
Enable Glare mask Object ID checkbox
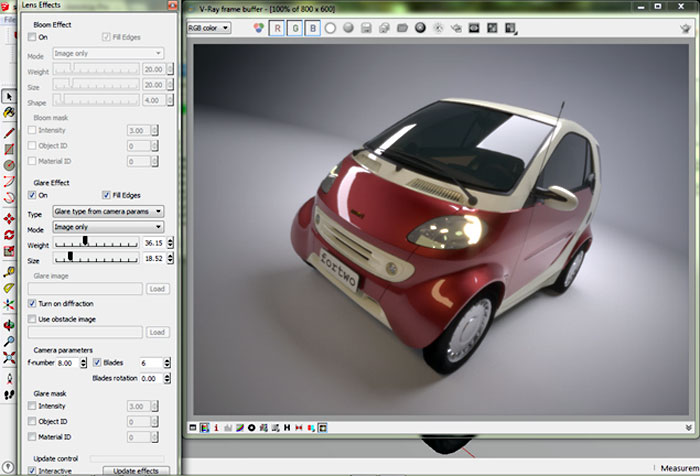[x=32, y=422]
